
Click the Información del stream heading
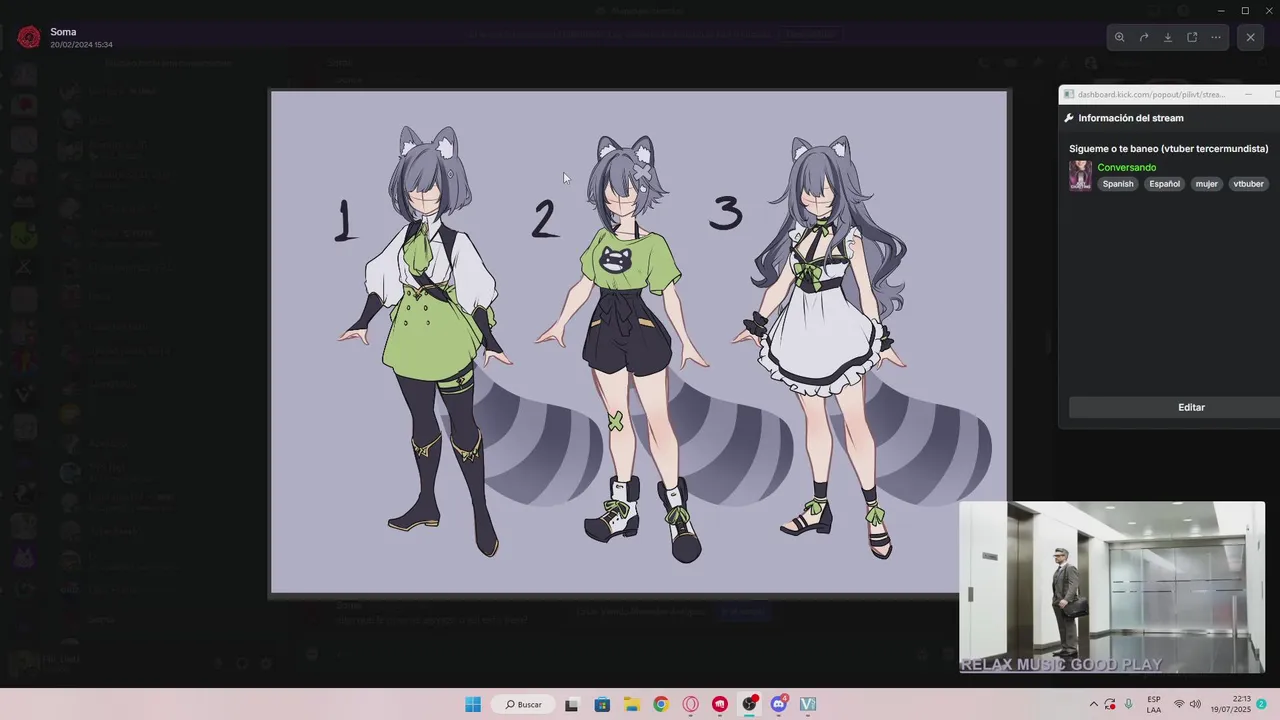click(1130, 118)
